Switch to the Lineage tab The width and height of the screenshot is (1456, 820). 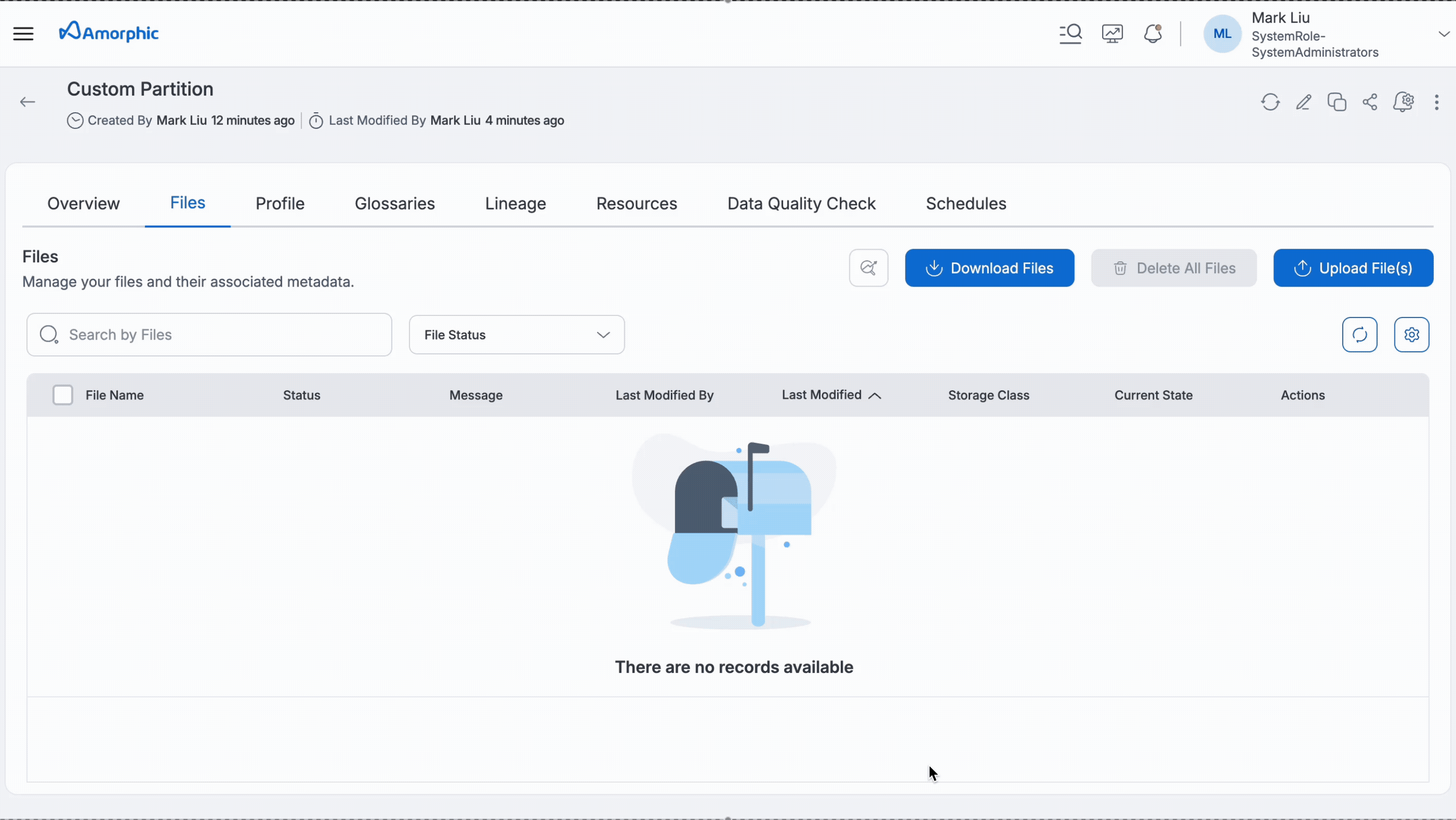pyautogui.click(x=515, y=203)
